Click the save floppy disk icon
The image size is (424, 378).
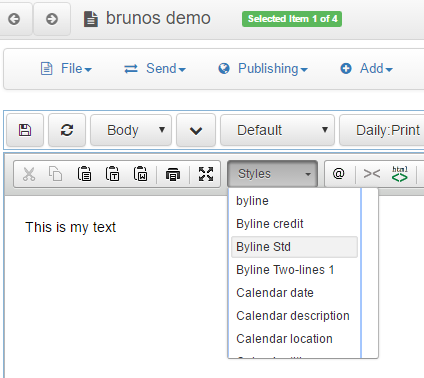[25, 130]
